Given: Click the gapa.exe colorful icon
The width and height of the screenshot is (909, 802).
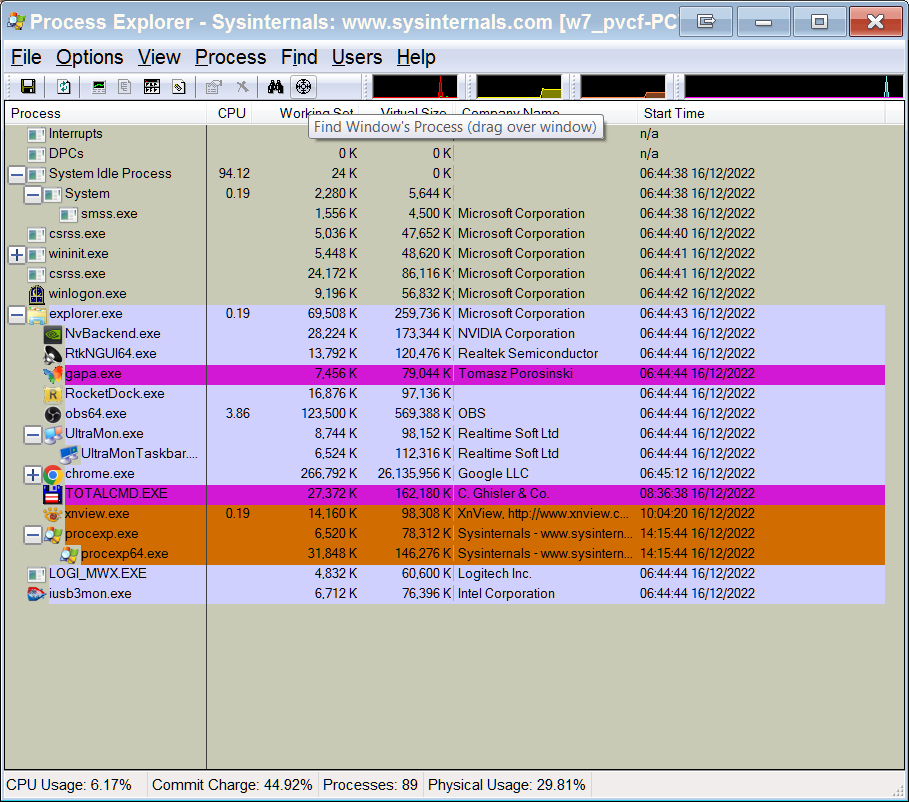Looking at the screenshot, I should (53, 374).
